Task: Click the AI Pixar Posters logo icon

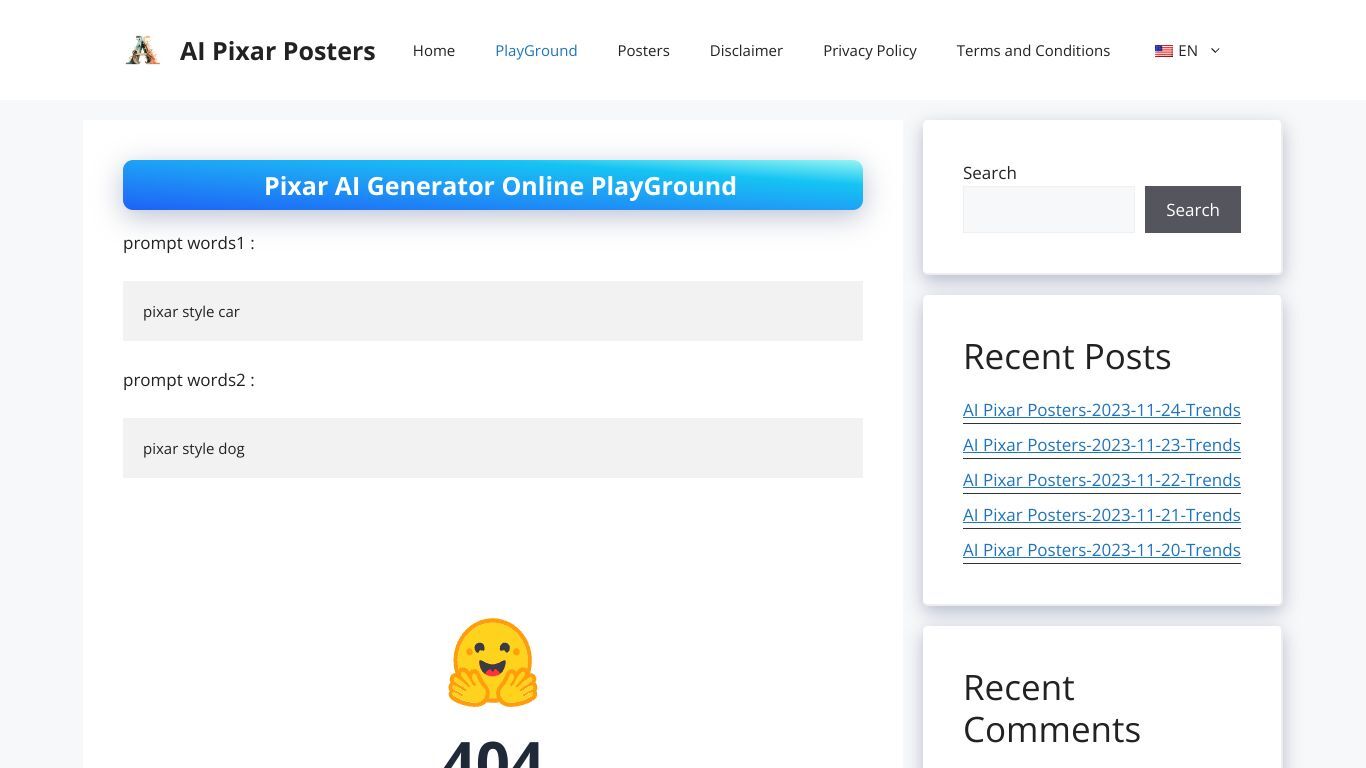Action: click(143, 50)
